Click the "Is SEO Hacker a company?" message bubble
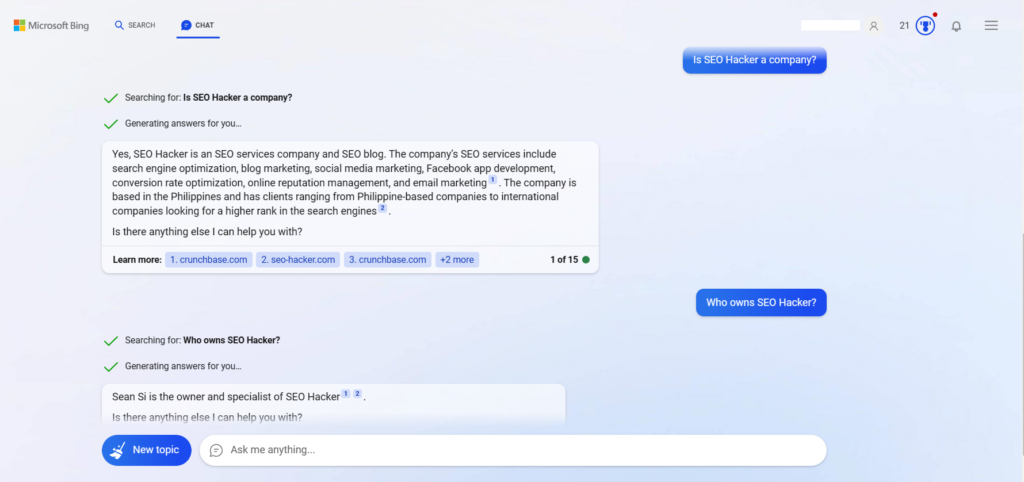Viewport: 1024px width, 482px height. 754,59
